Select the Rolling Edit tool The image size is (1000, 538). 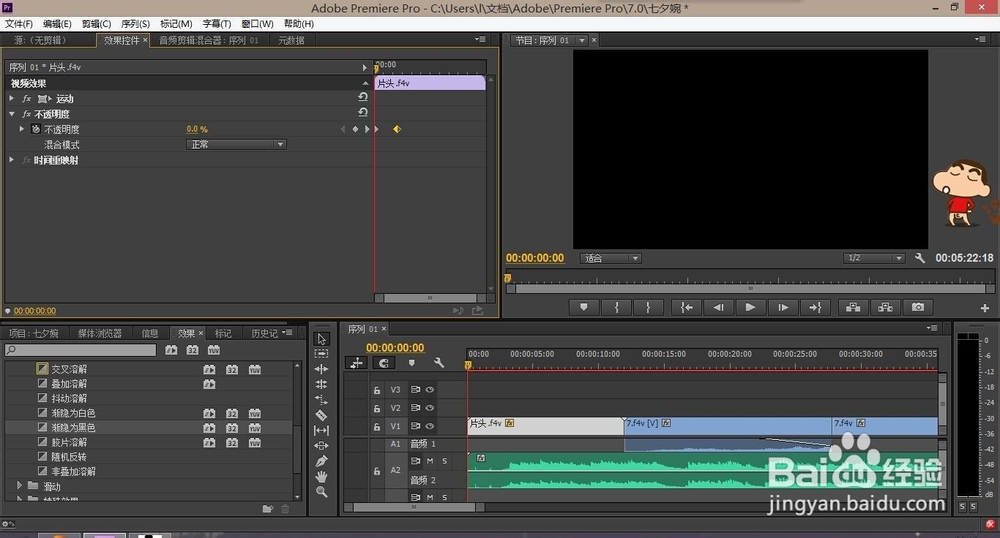pos(321,384)
